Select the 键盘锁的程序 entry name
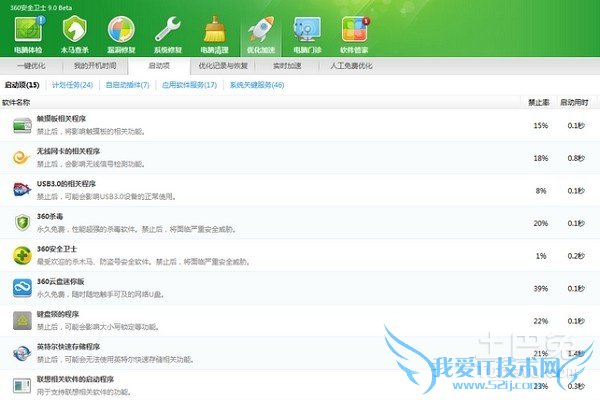 (x=58, y=314)
